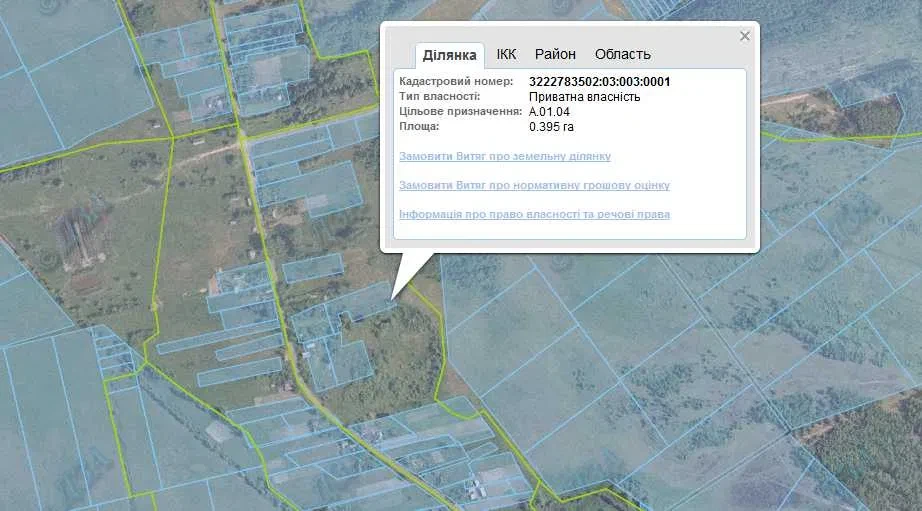Image resolution: width=922 pixels, height=511 pixels.
Task: Open the Район tab
Action: [555, 54]
